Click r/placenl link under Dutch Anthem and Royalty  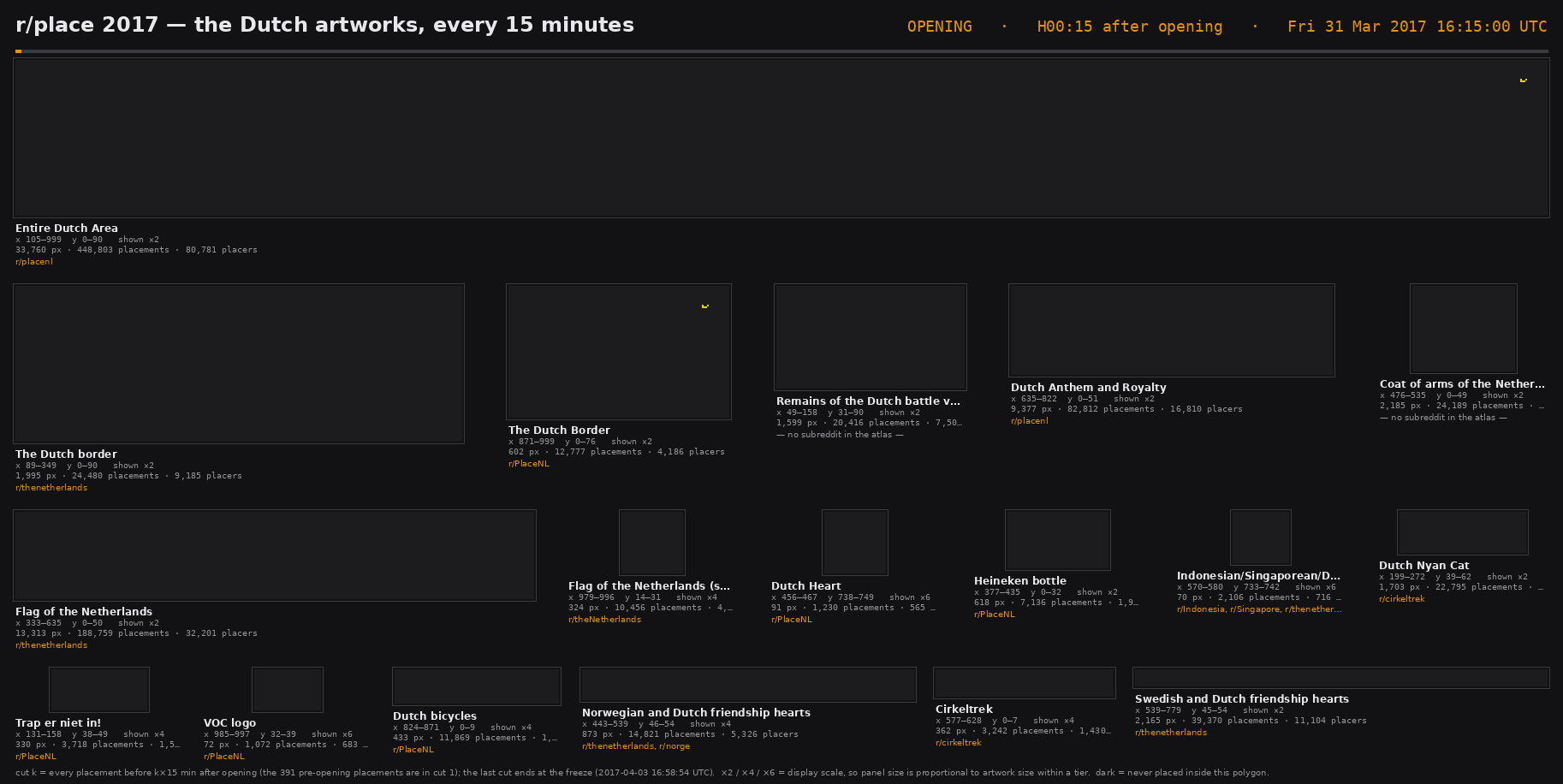pos(1030,421)
